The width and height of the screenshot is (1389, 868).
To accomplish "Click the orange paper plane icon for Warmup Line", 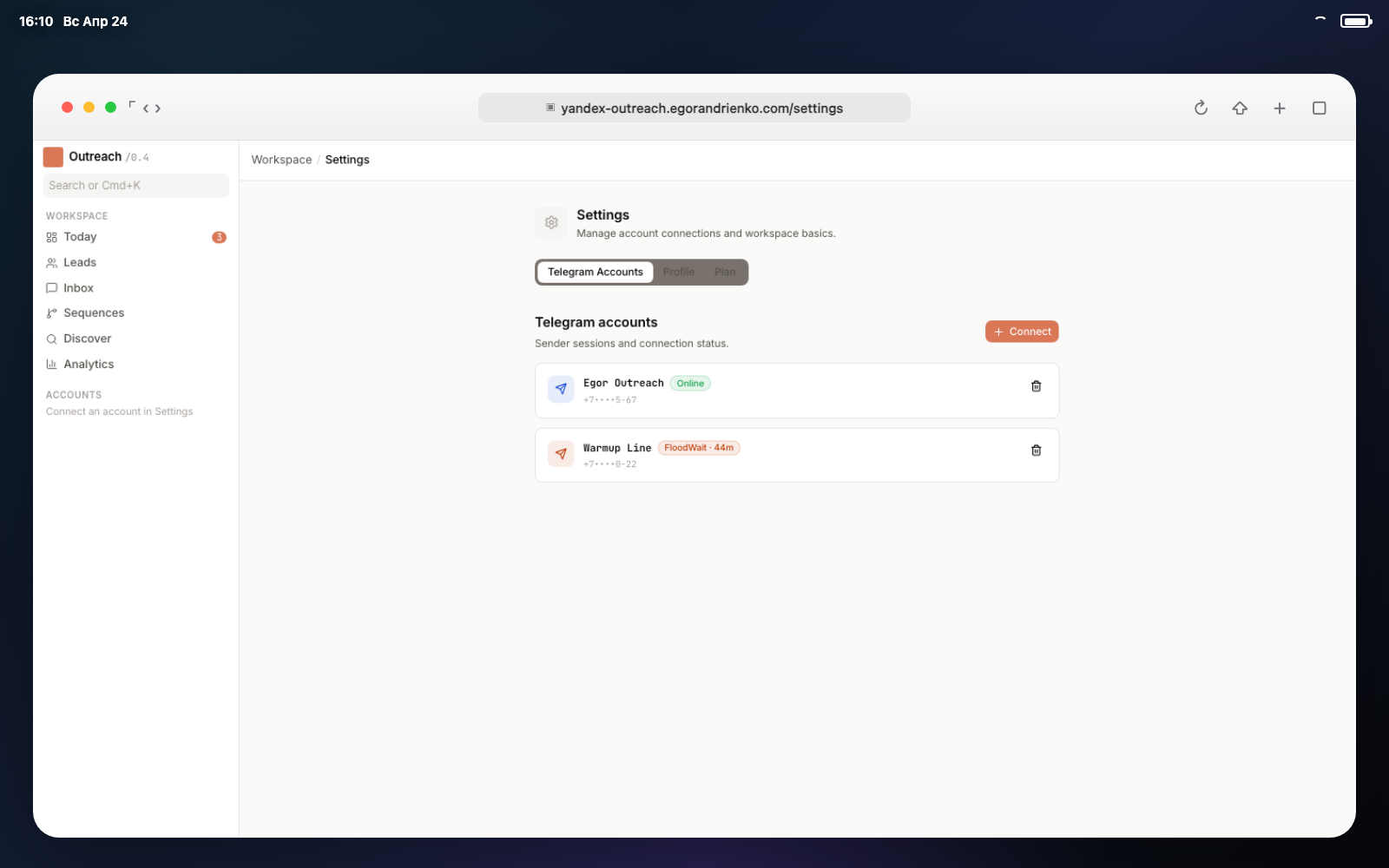I will point(561,454).
